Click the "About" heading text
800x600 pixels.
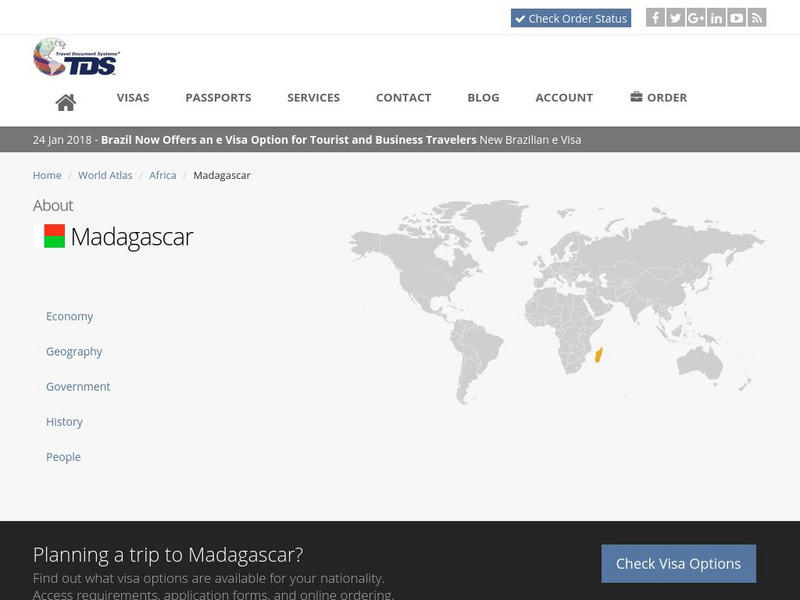(x=53, y=205)
